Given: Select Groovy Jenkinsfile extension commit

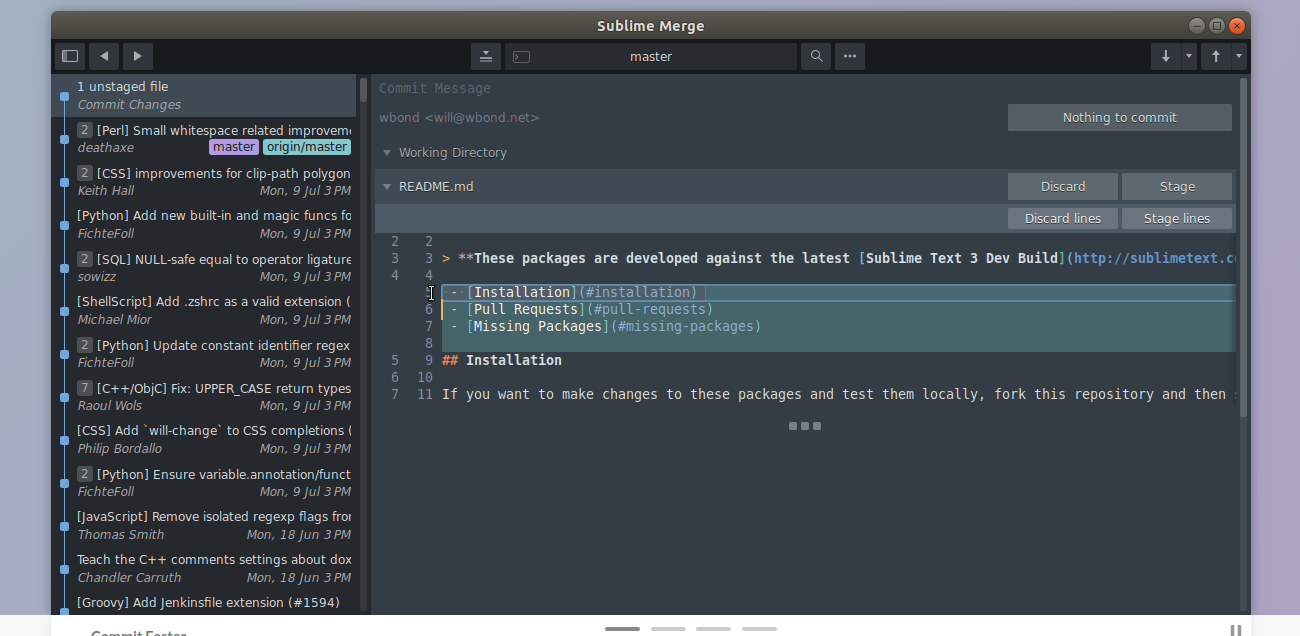Looking at the screenshot, I should [x=205, y=604].
